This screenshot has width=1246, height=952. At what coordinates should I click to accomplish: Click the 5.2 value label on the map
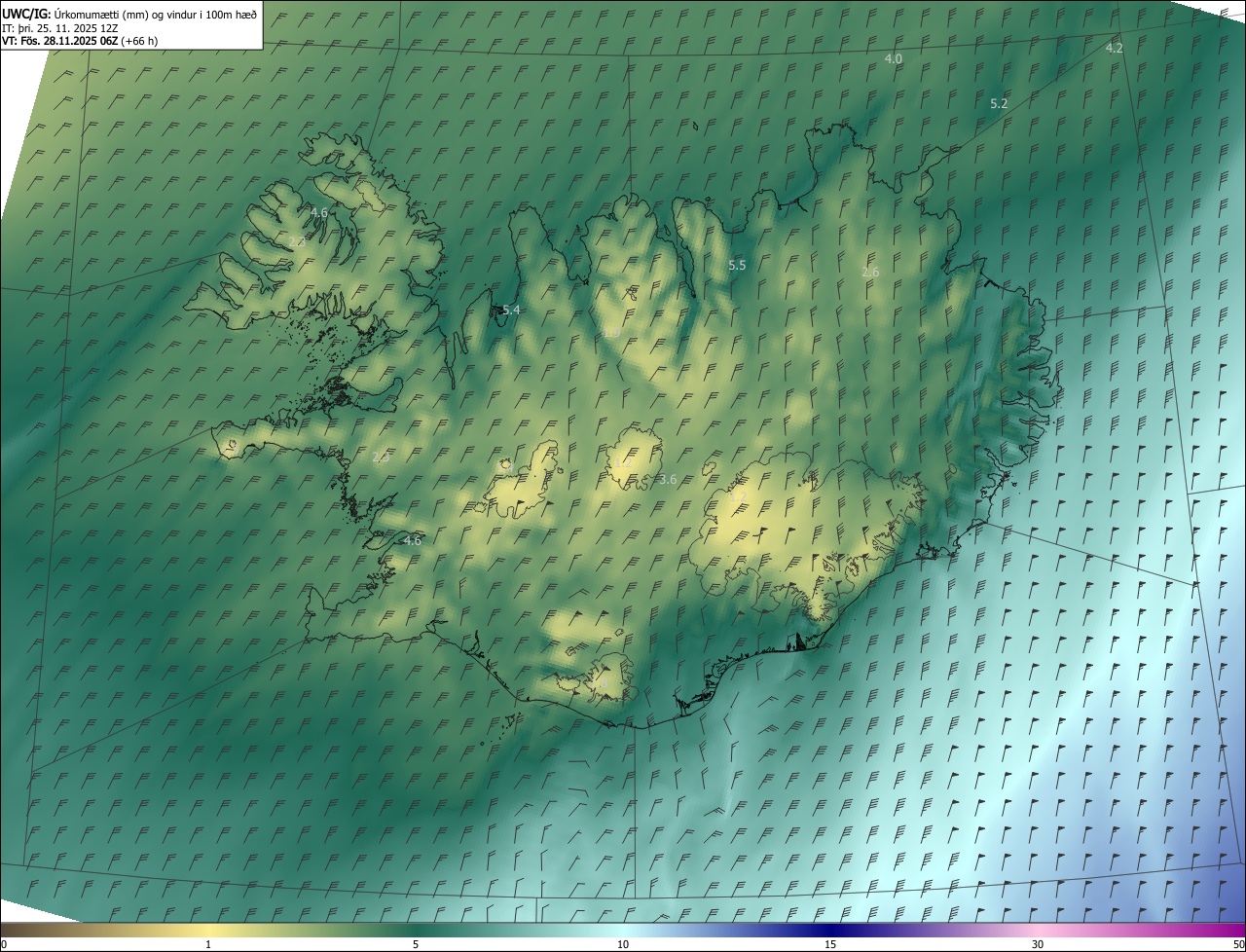[x=999, y=103]
